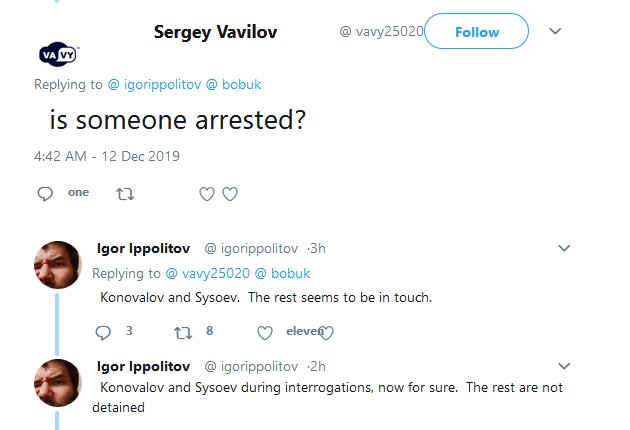This screenshot has width=630, height=430.
Task: Like Igor's tweet with eleven likes
Action: [265, 332]
